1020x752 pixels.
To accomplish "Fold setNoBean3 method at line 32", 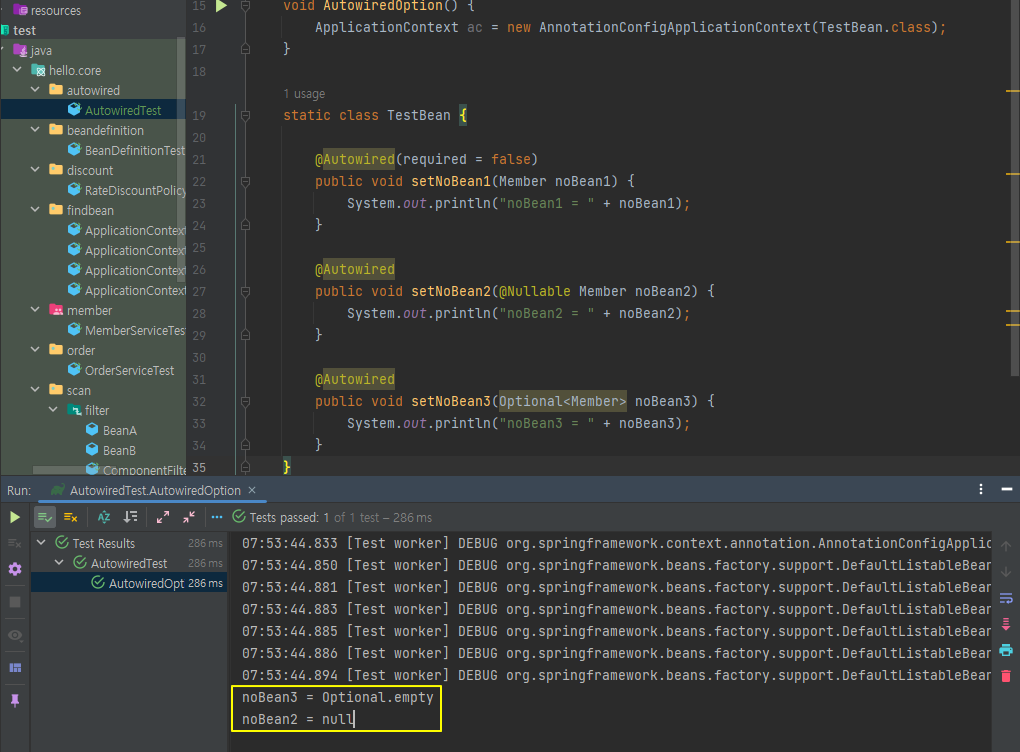I will (x=245, y=401).
